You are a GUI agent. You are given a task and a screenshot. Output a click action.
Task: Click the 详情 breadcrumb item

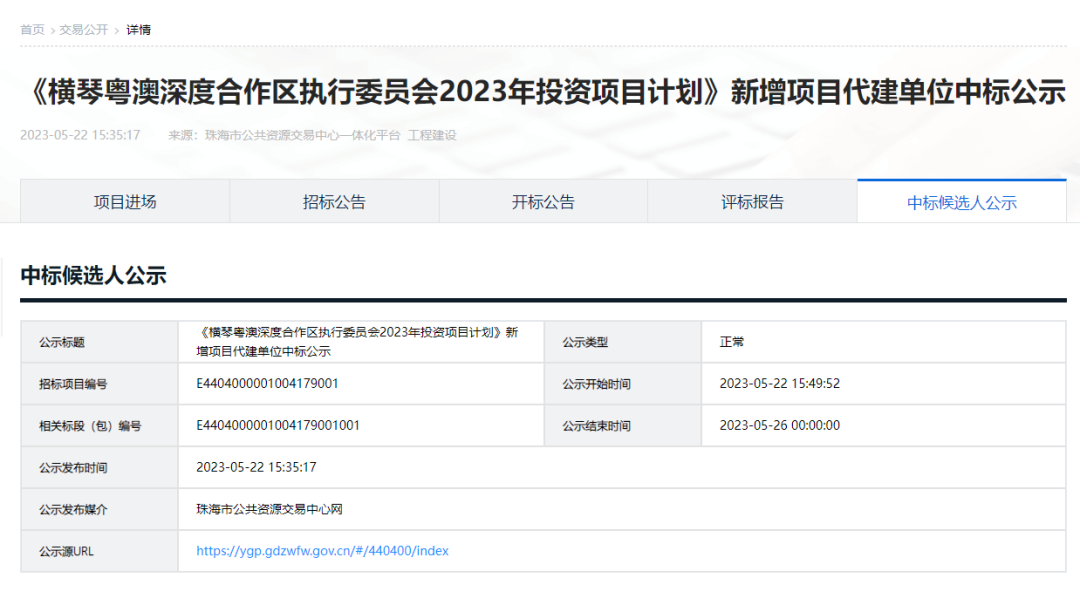139,30
